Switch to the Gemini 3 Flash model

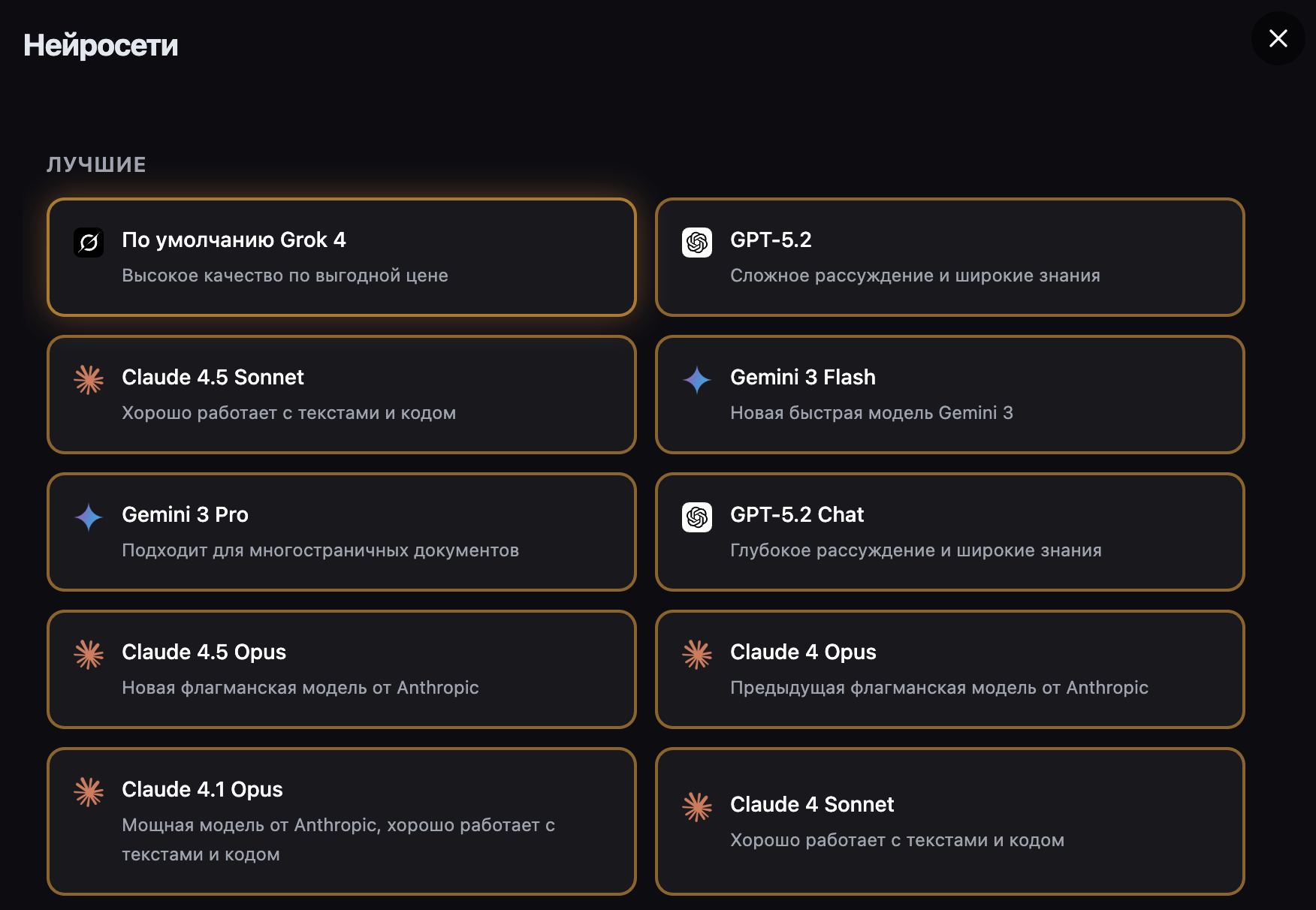950,394
